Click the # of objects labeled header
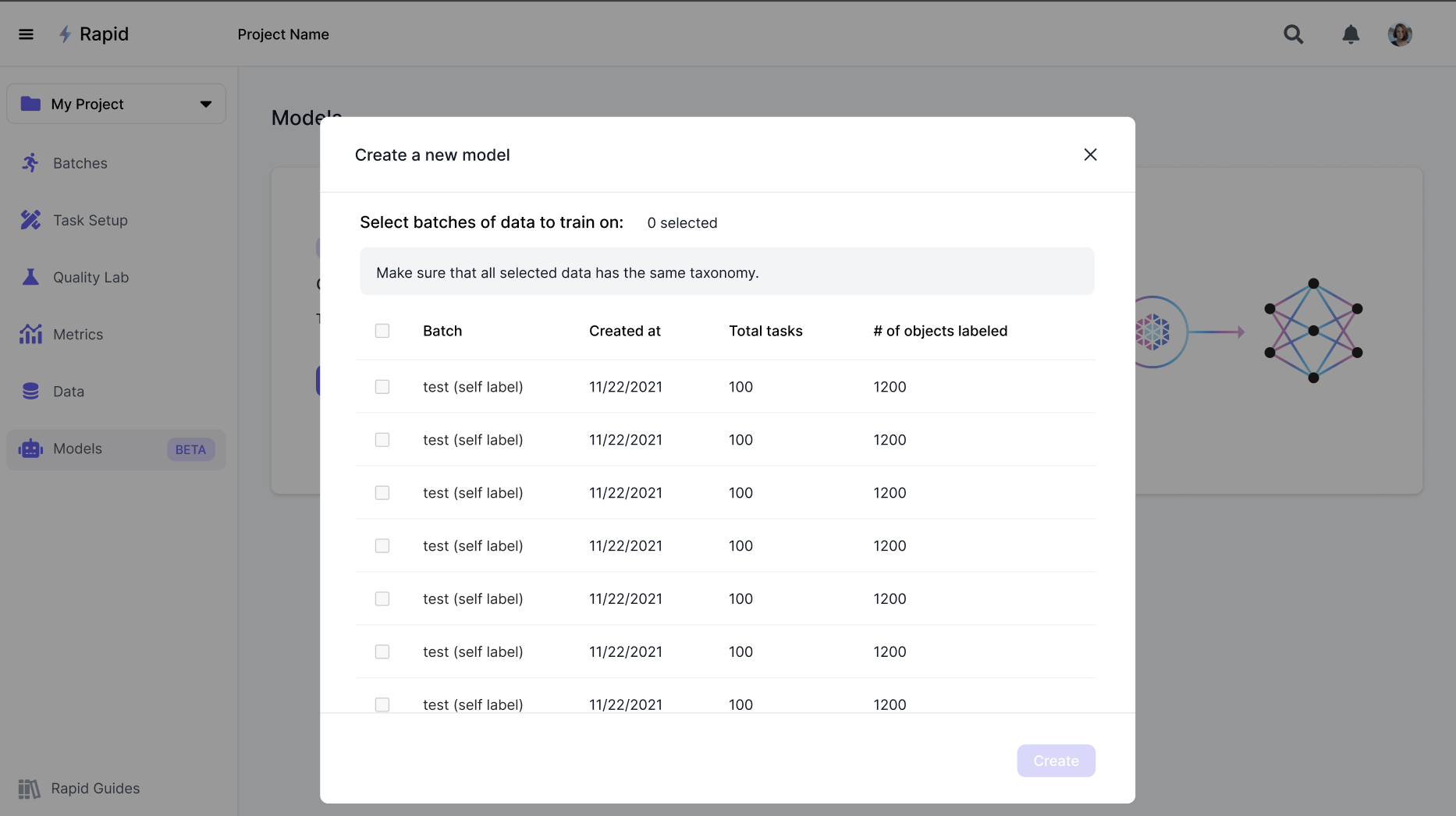 point(940,331)
